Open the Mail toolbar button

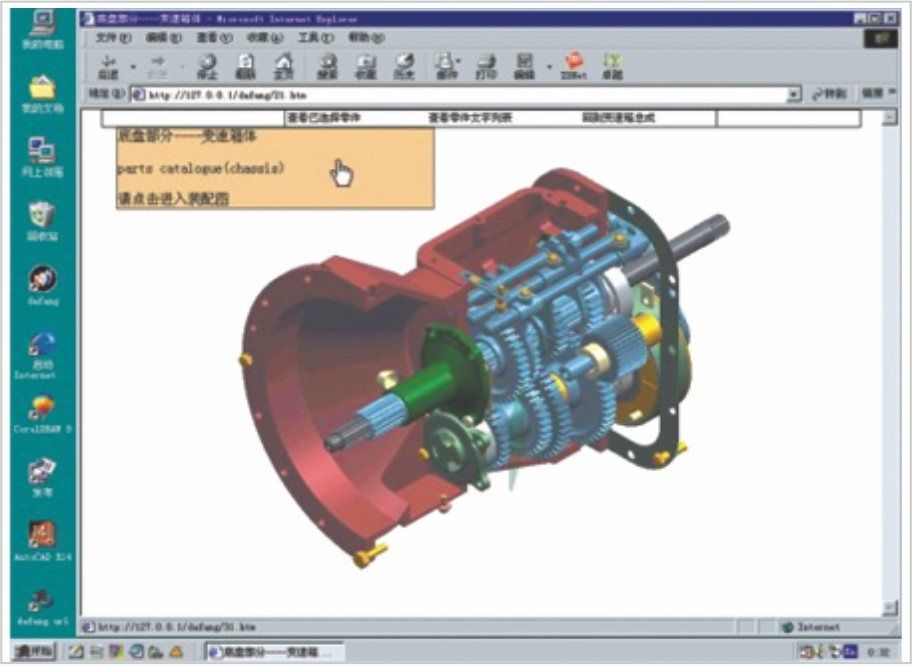coord(446,66)
